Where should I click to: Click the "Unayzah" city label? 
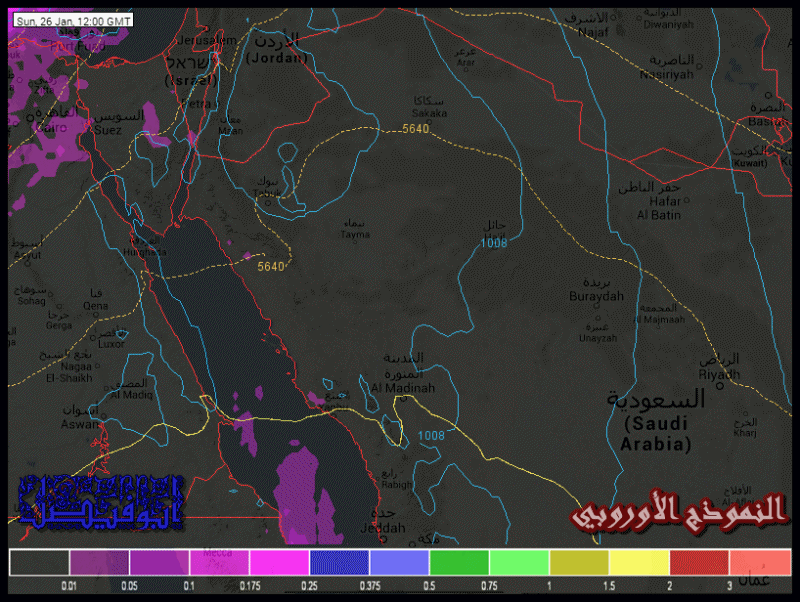click(598, 338)
